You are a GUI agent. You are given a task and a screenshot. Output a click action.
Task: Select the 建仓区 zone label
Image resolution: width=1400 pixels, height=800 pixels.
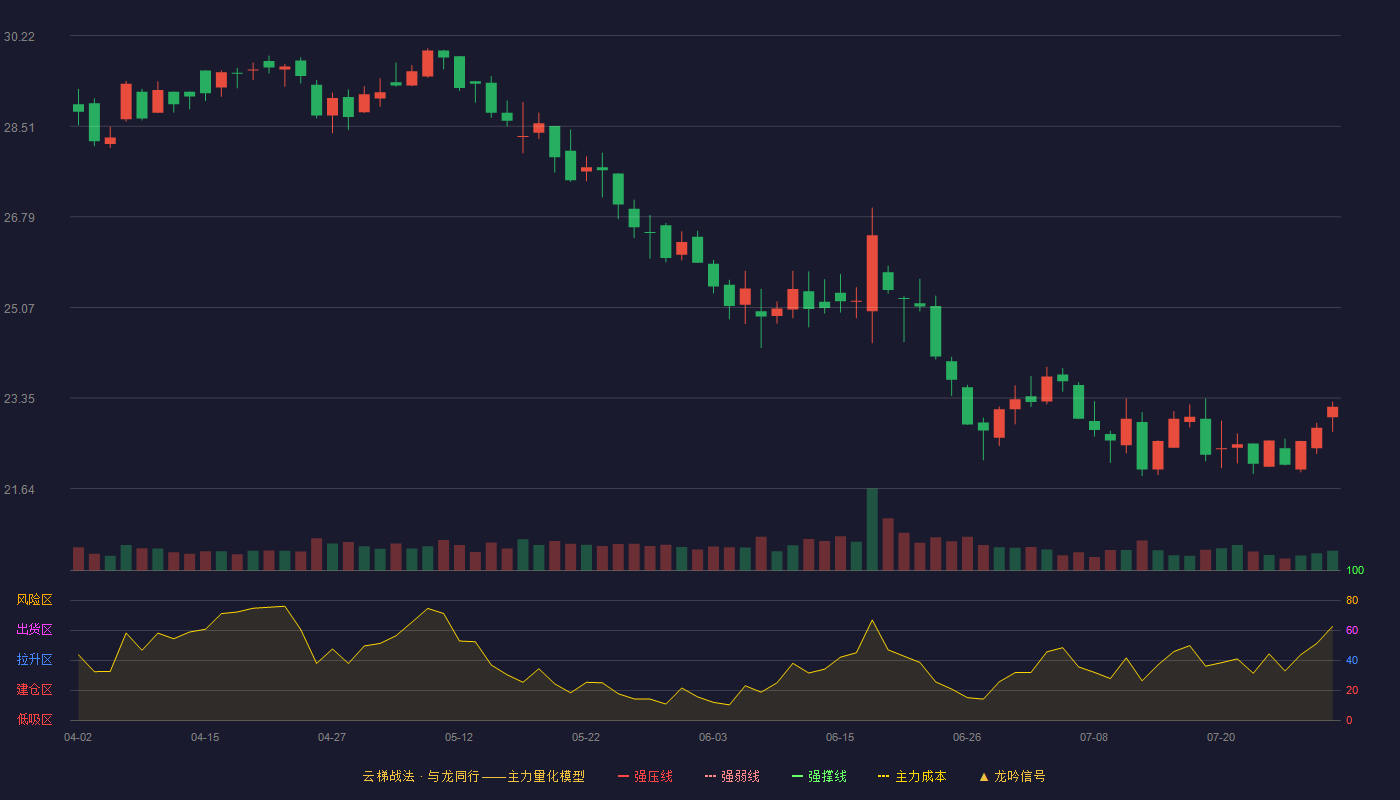point(35,690)
